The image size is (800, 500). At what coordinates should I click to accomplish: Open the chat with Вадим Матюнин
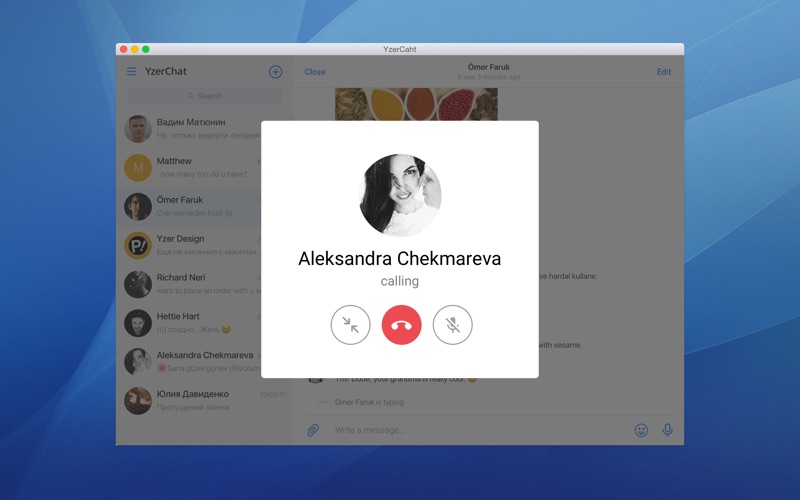205,129
